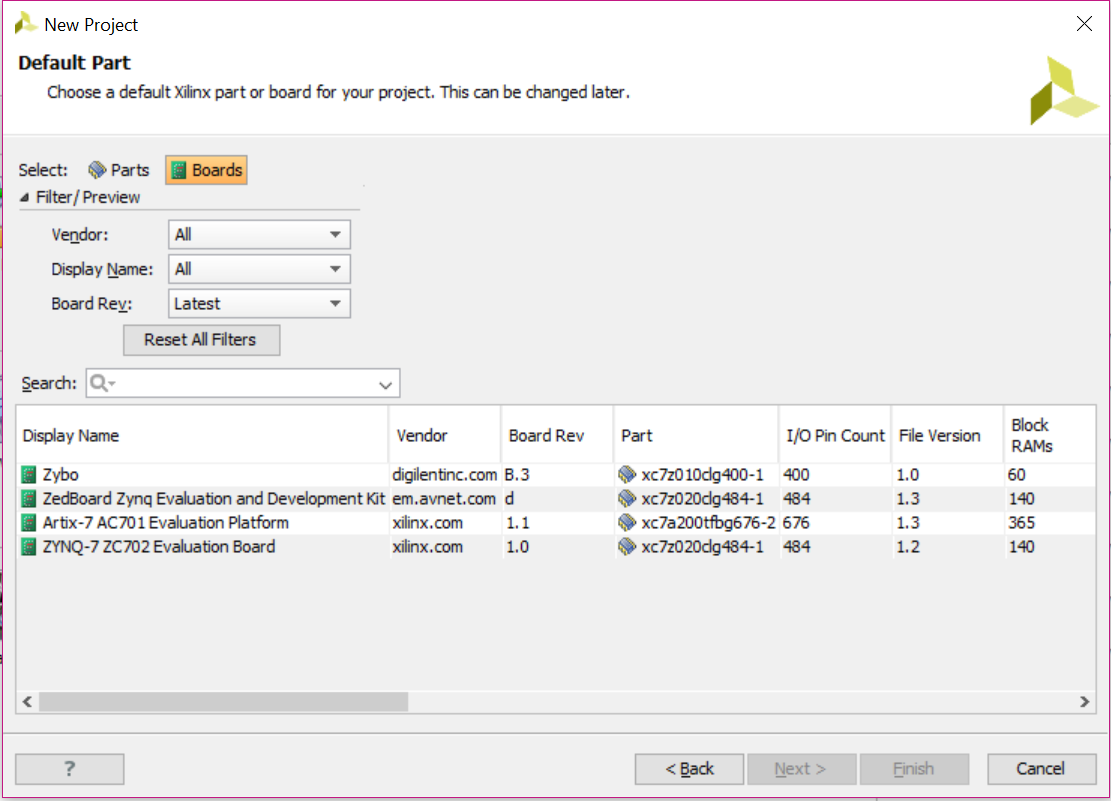Sort by Board Rev column header
The width and height of the screenshot is (1111, 801).
[x=557, y=435]
